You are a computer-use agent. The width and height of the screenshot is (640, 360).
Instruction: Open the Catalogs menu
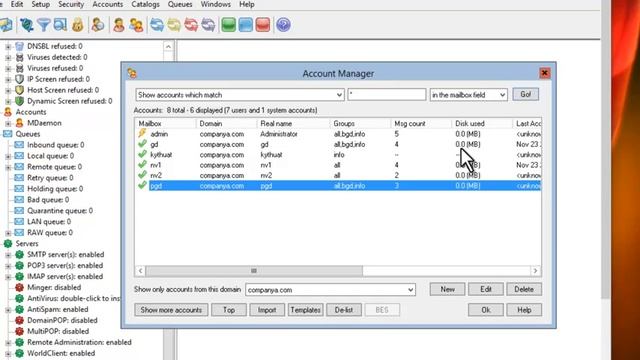(x=145, y=4)
